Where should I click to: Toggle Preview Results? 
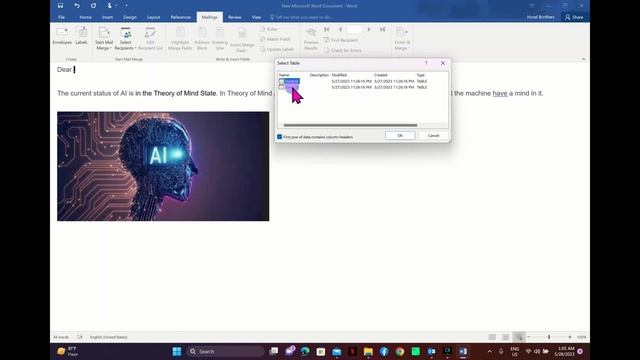[x=311, y=39]
